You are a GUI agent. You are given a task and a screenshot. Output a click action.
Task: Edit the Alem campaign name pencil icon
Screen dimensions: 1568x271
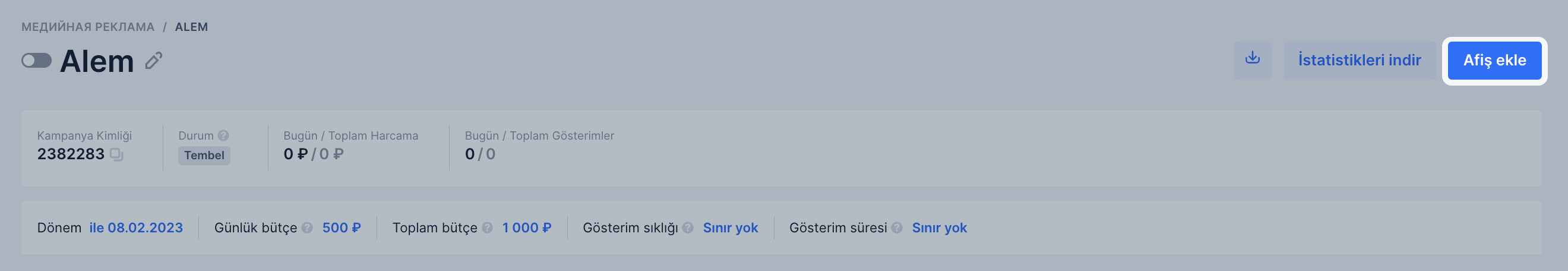[153, 61]
